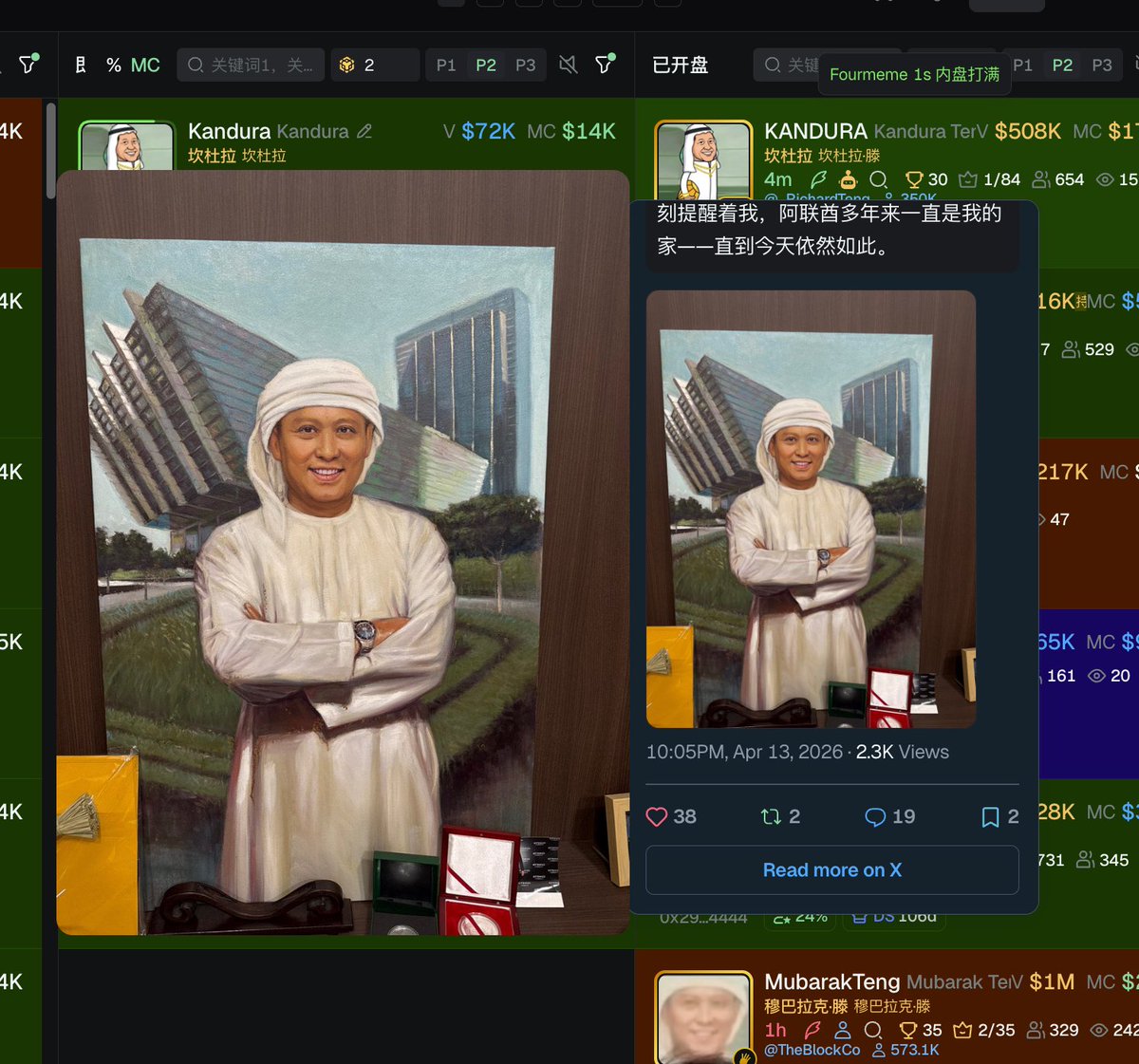Select preset P1 in the left column
The width and height of the screenshot is (1139, 1064).
(x=446, y=65)
